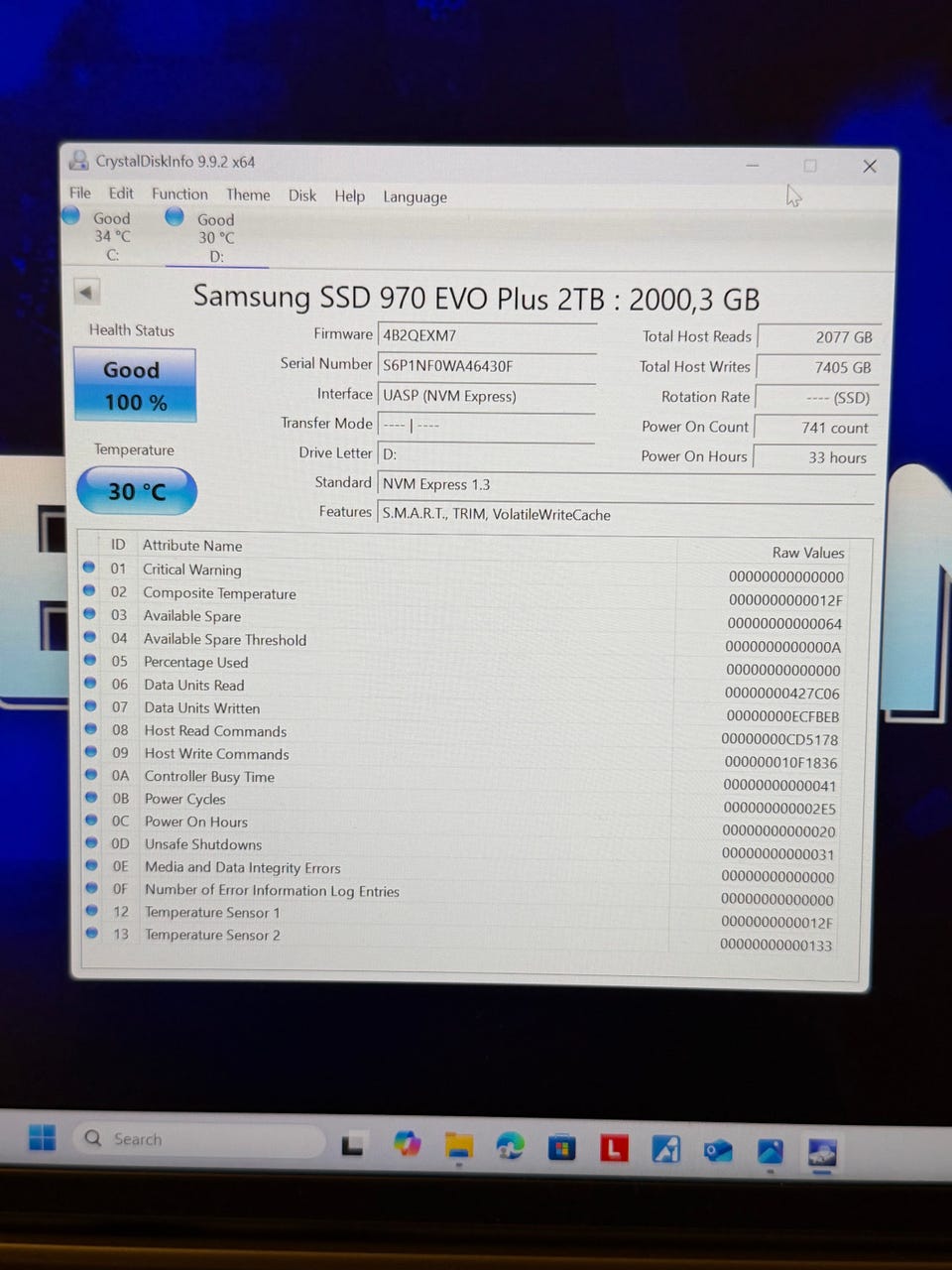Click the 30 °C temperature button

pyautogui.click(x=137, y=491)
